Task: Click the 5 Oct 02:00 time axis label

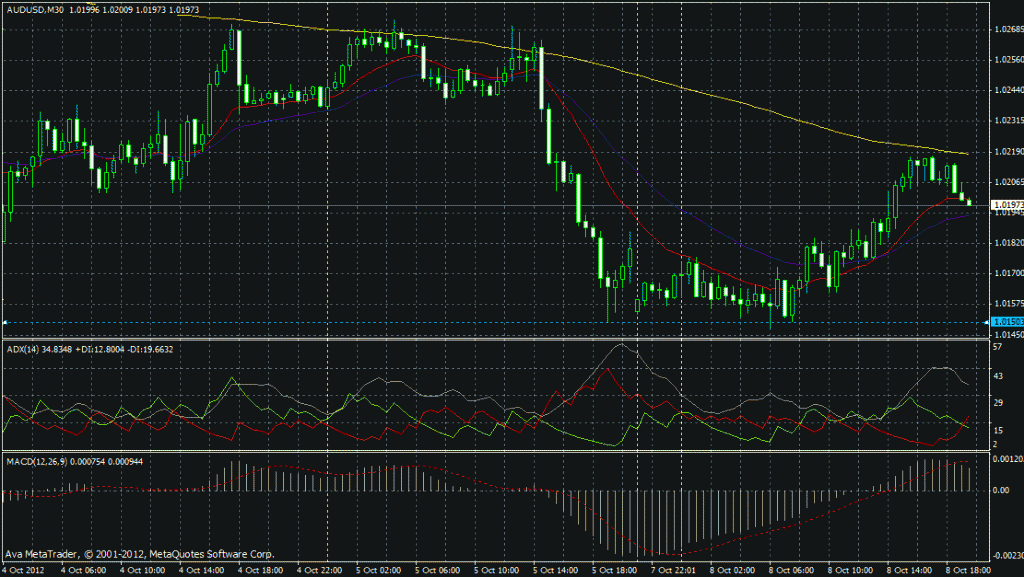Action: pos(379,570)
